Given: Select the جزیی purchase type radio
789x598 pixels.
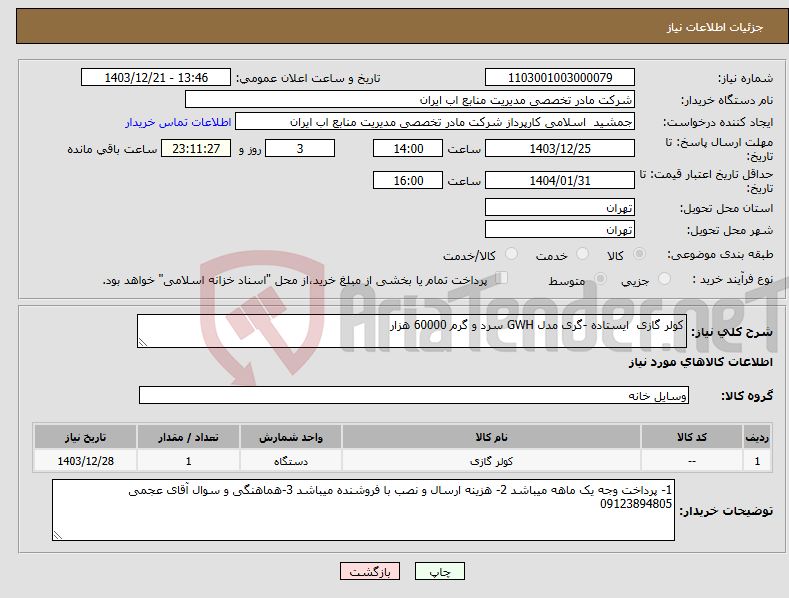Looking at the screenshot, I should point(664,279).
